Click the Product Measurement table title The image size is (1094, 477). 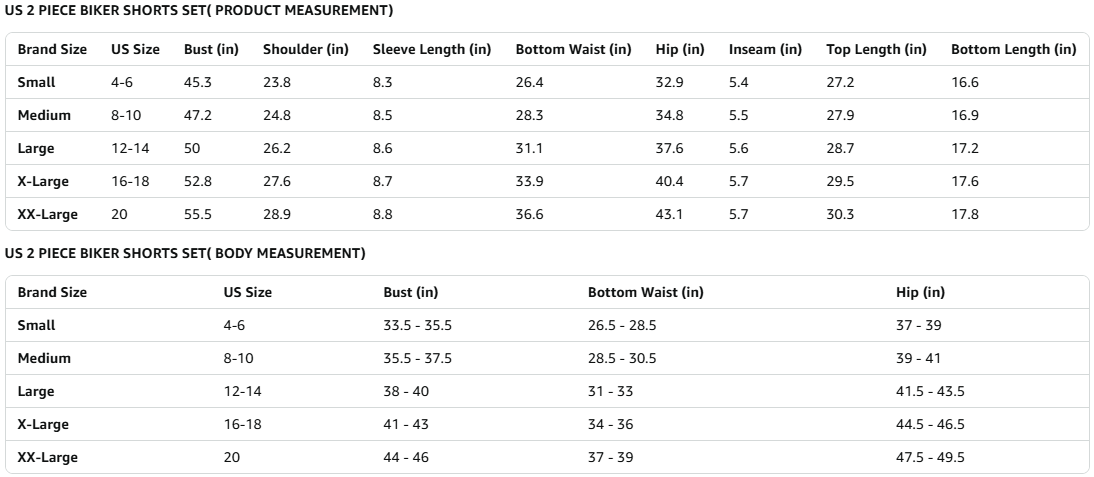click(x=198, y=11)
